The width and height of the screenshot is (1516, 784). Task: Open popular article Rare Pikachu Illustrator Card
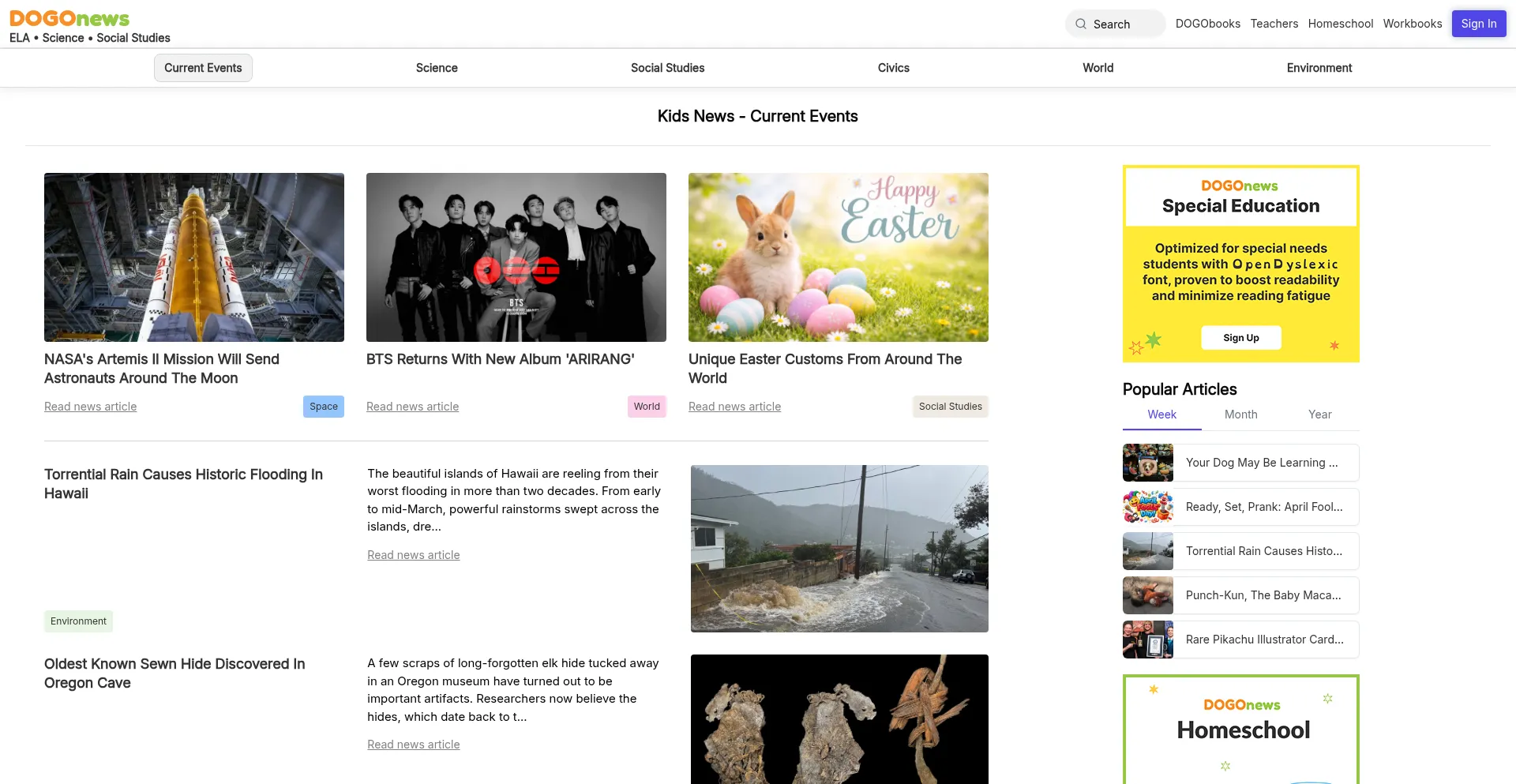pyautogui.click(x=1265, y=640)
